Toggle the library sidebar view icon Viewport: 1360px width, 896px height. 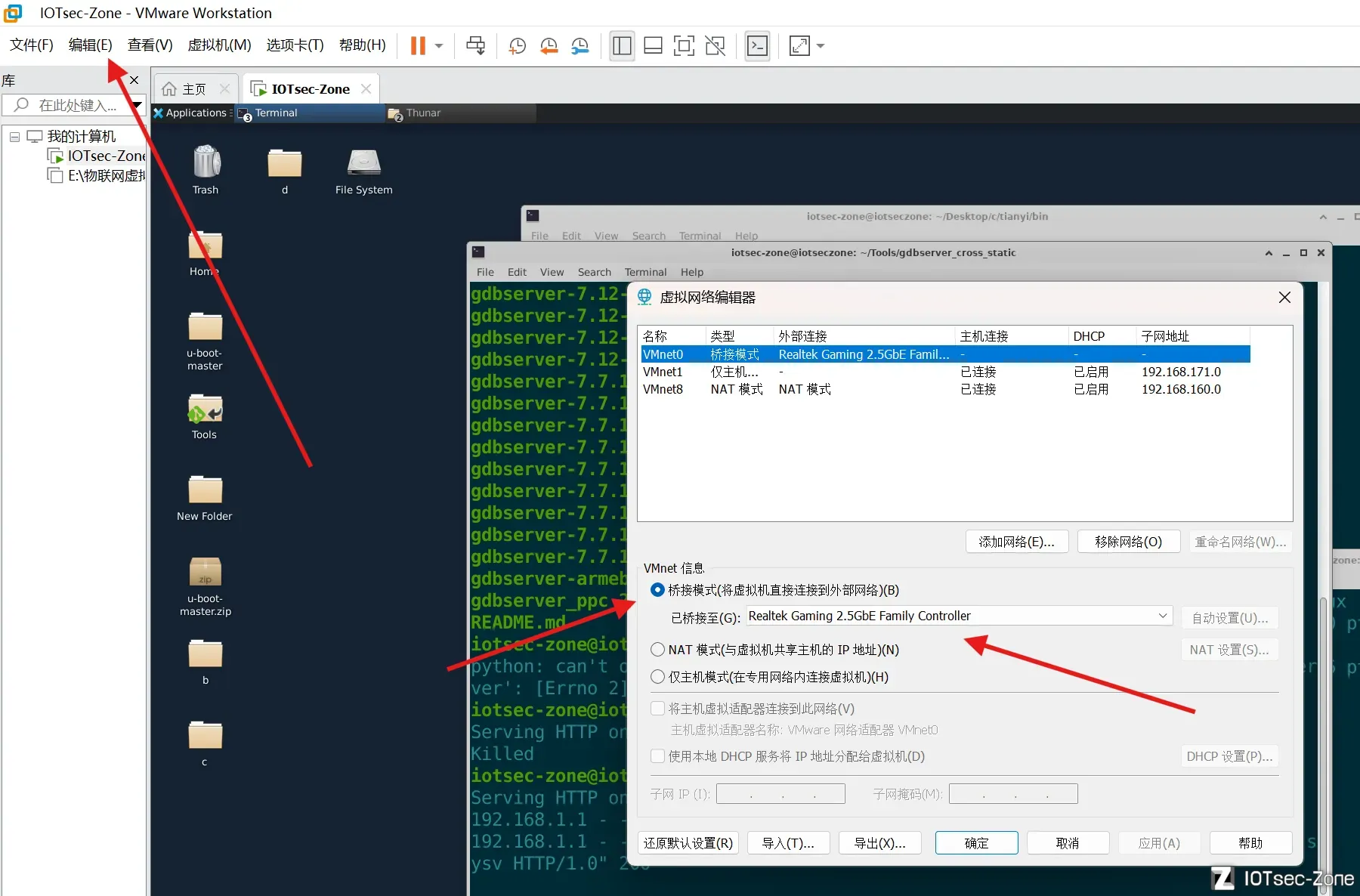point(622,45)
